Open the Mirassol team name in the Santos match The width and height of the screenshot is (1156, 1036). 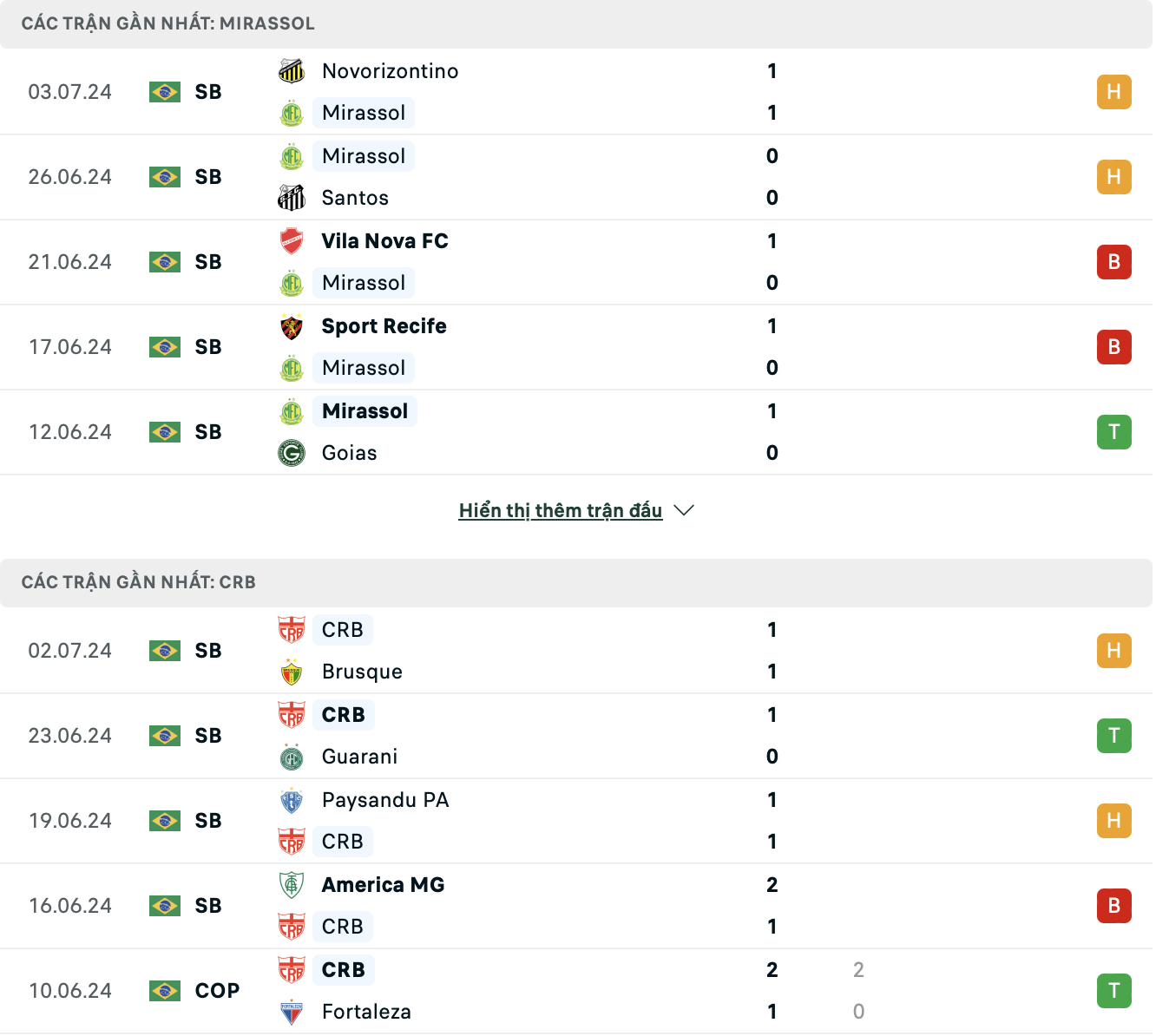pos(364,156)
